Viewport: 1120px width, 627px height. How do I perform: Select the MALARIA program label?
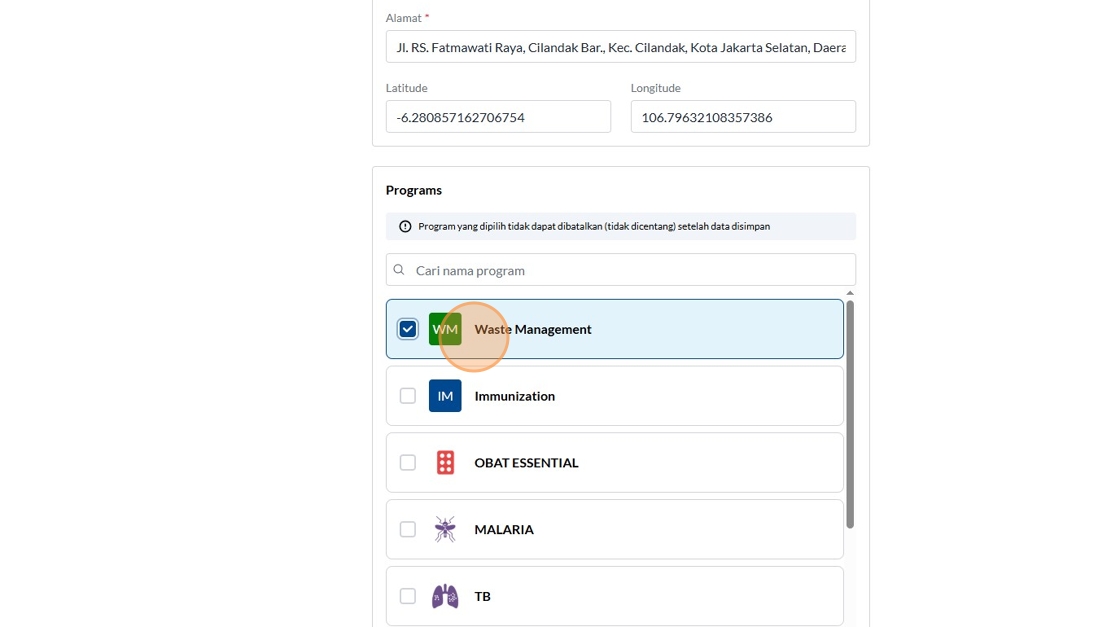[504, 529]
